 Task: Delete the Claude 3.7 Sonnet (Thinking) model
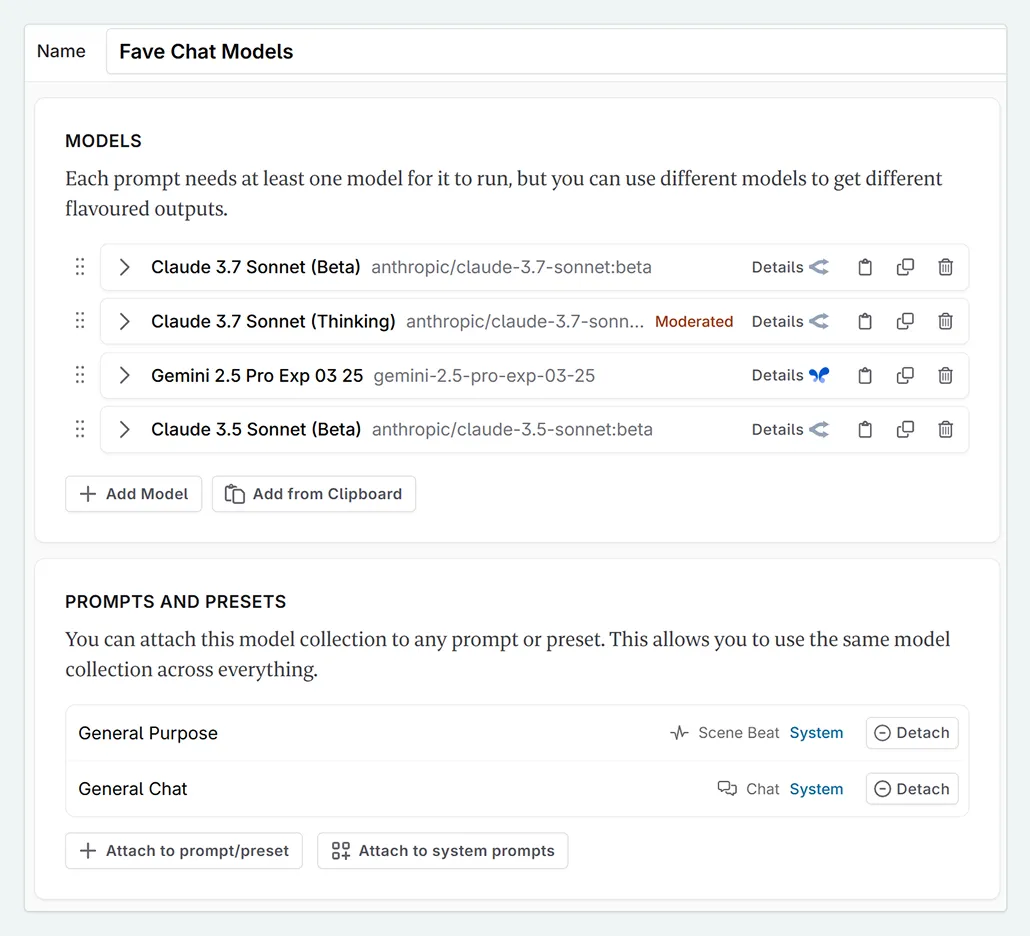[x=945, y=321]
